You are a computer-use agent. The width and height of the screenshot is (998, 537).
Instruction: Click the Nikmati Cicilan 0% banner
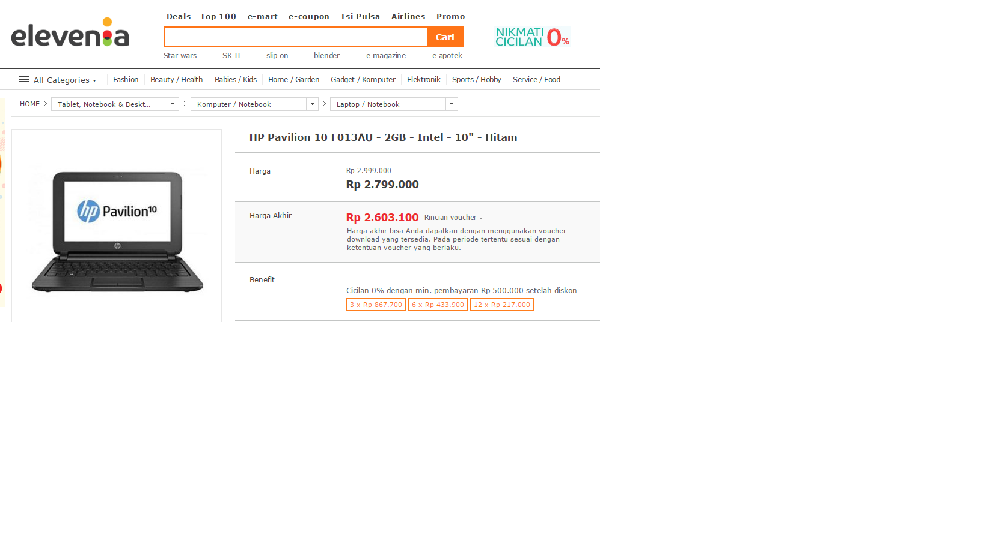coord(533,37)
